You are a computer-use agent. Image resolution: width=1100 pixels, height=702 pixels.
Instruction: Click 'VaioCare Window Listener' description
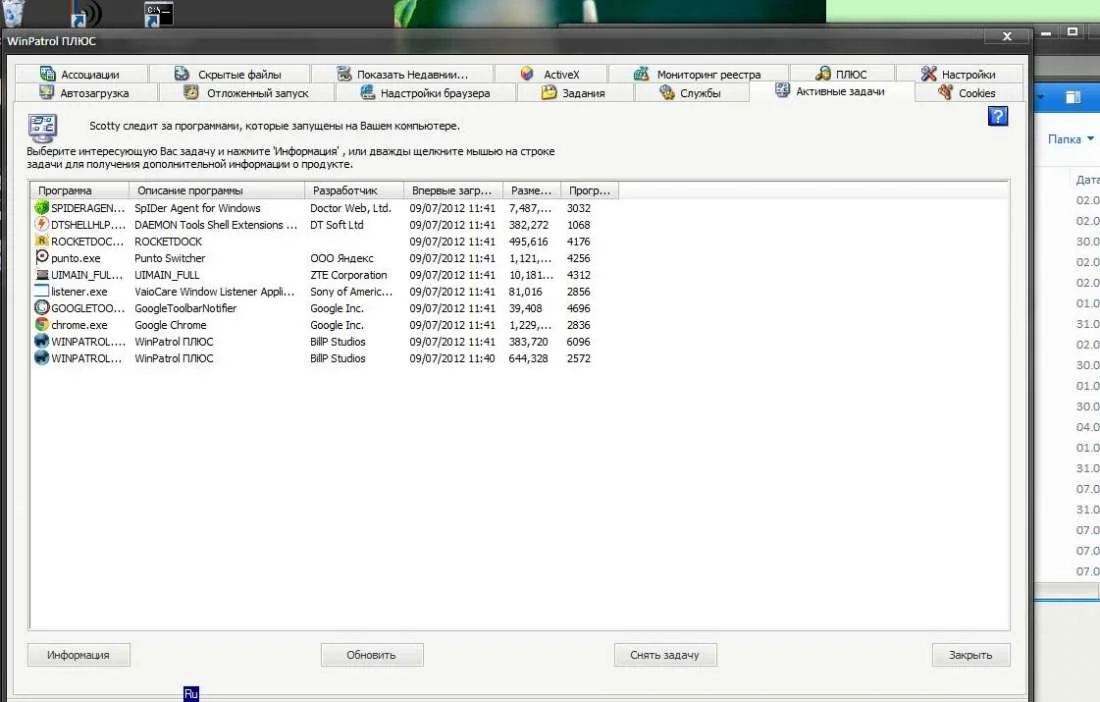pyautogui.click(x=215, y=292)
